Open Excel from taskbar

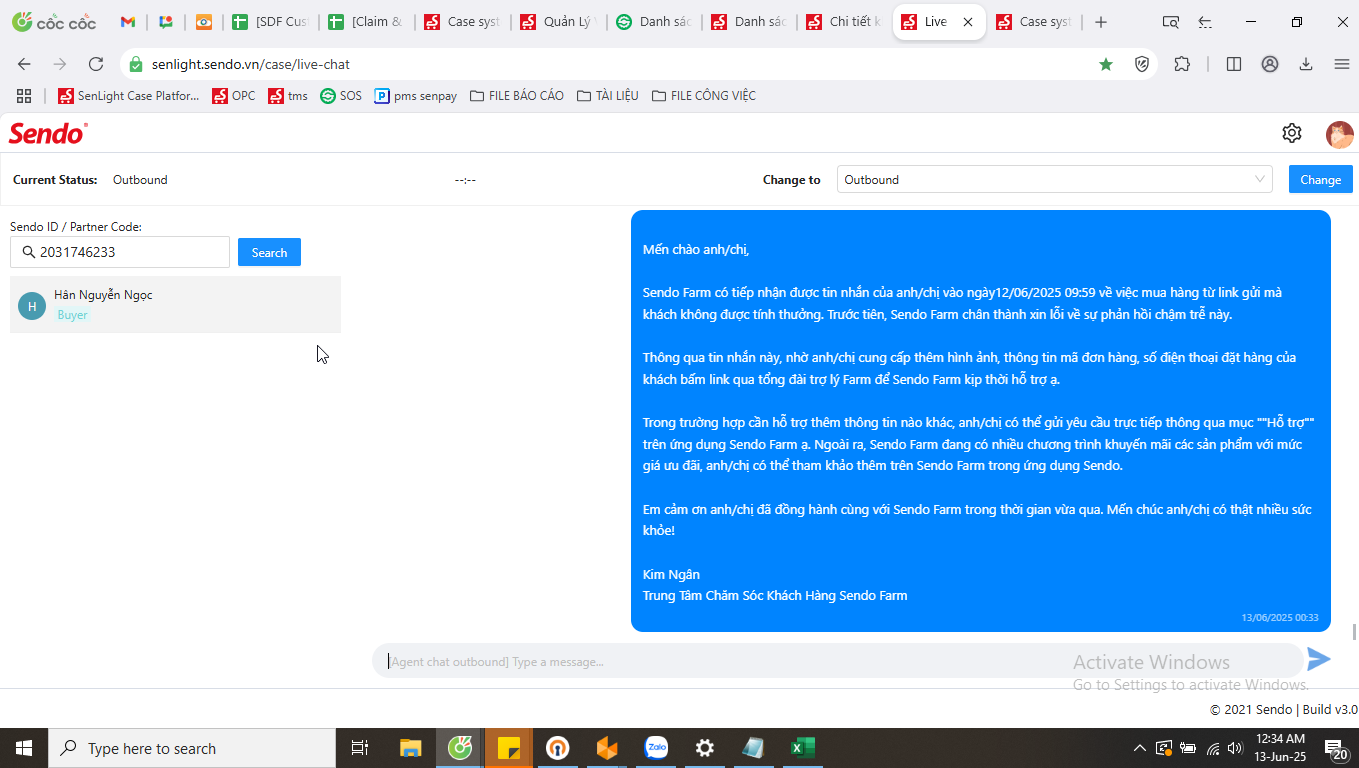click(803, 748)
